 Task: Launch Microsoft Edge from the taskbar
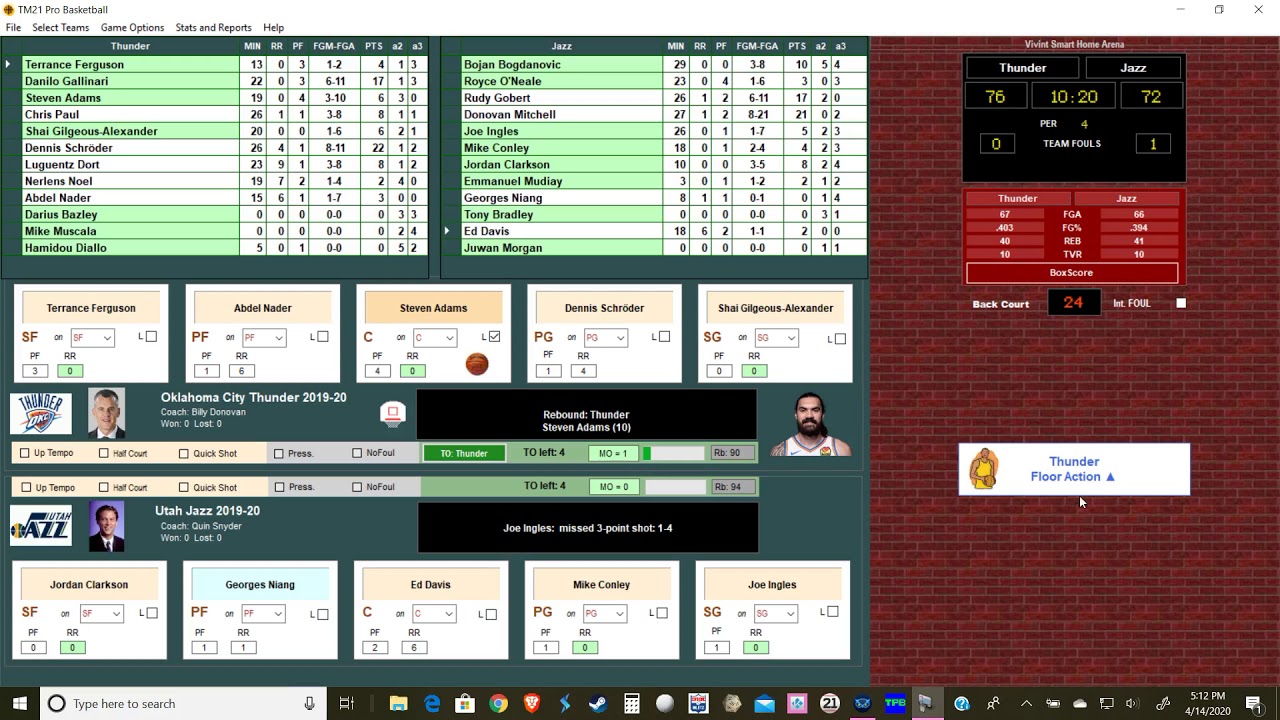click(x=432, y=704)
